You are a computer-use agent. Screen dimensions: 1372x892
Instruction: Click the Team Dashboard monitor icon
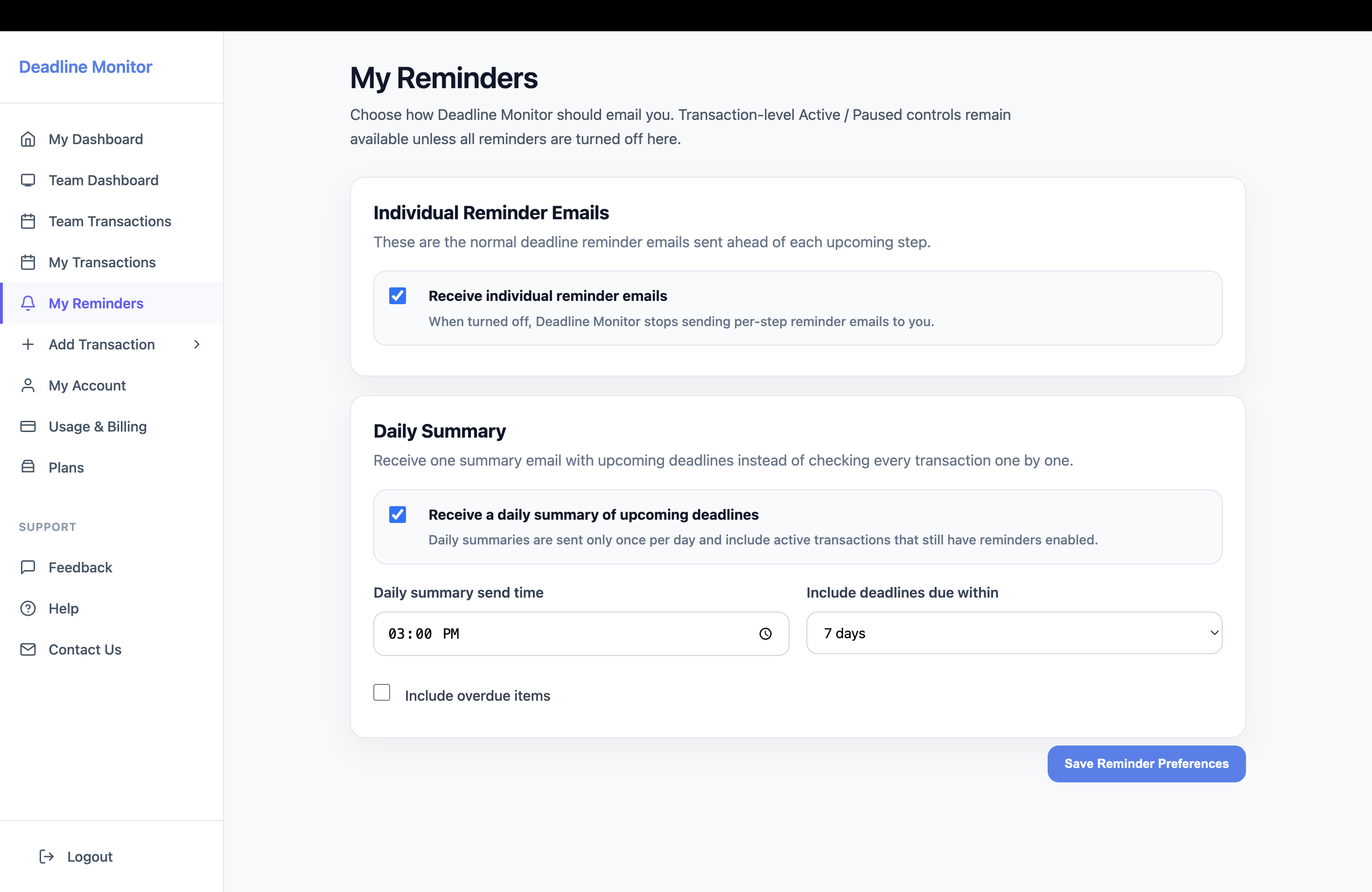tap(29, 180)
